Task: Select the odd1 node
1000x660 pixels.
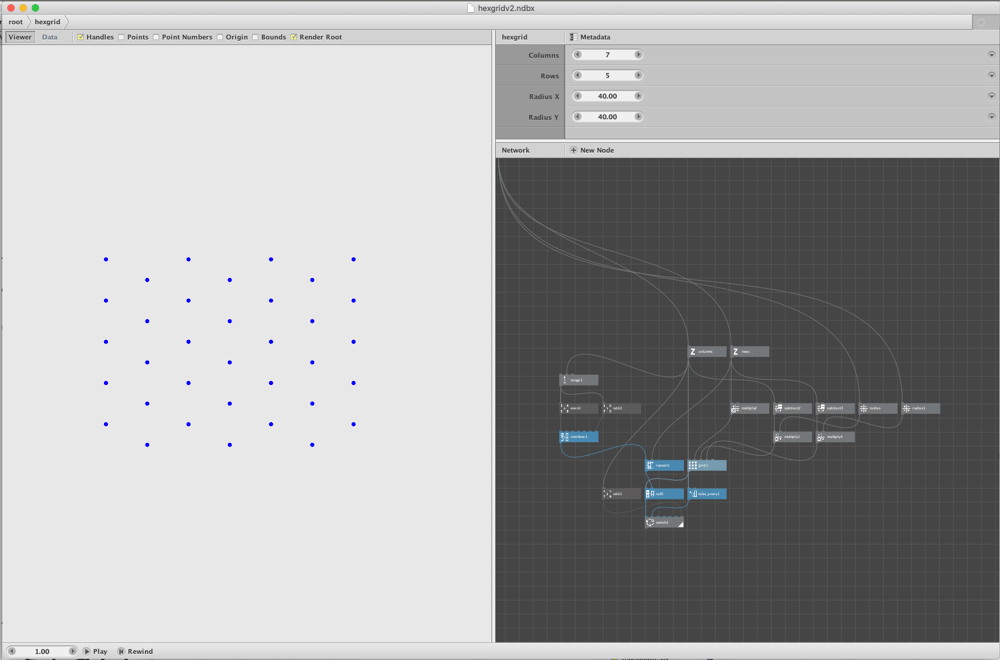Action: 622,494
